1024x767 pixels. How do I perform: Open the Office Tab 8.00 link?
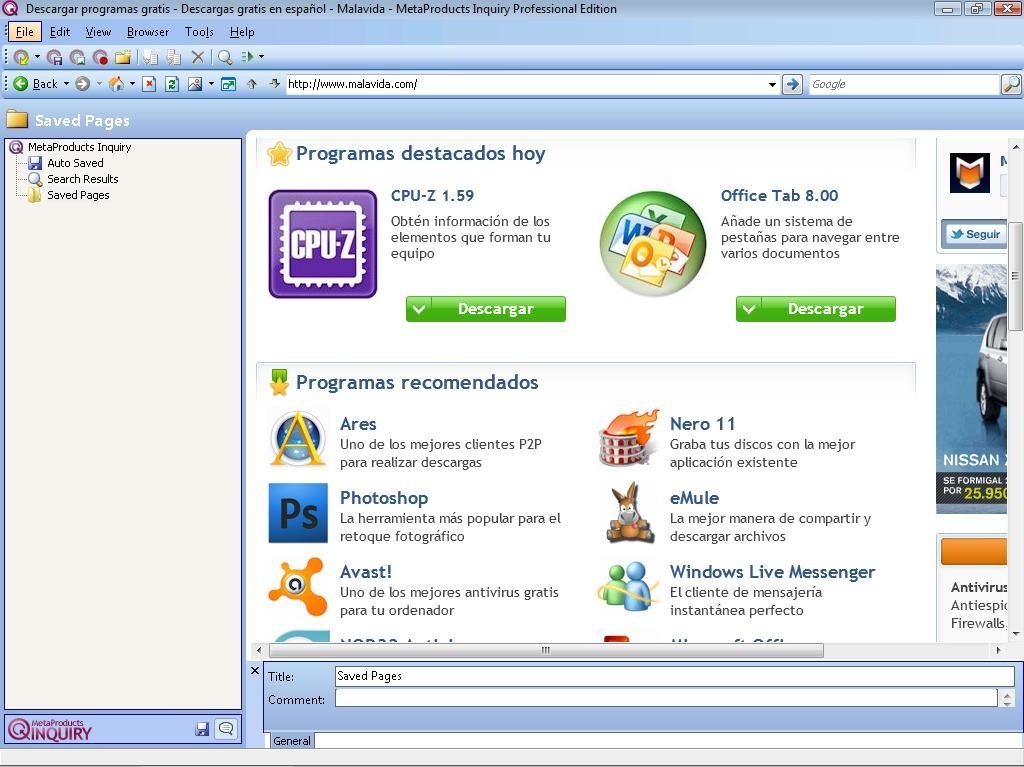pos(779,195)
